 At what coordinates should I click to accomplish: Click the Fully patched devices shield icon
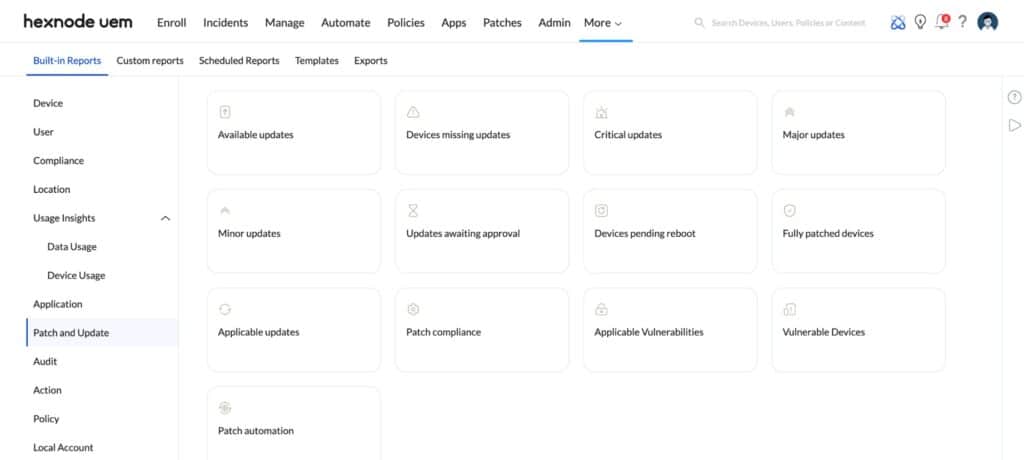790,210
